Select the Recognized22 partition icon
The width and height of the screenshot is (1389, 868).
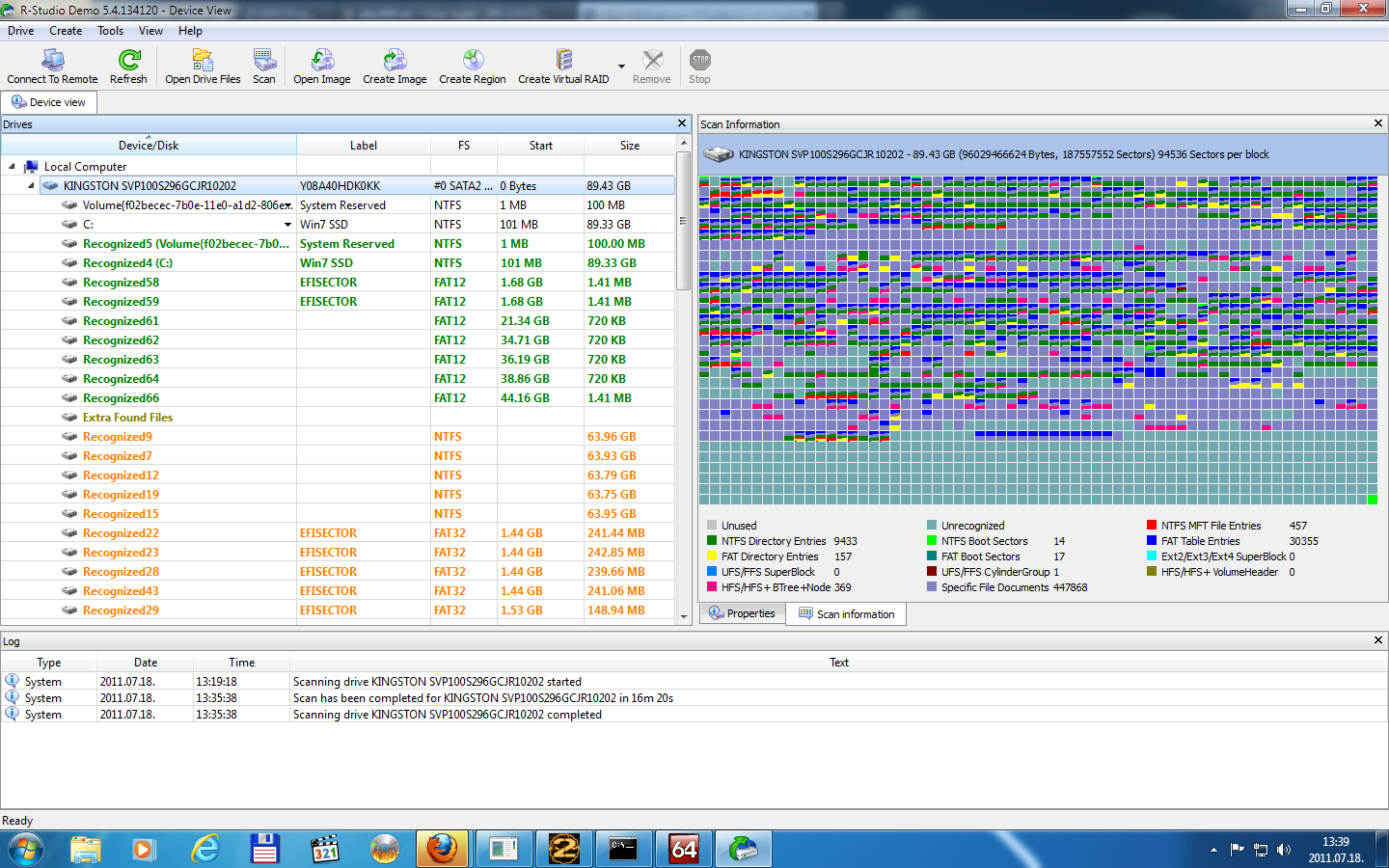(69, 533)
